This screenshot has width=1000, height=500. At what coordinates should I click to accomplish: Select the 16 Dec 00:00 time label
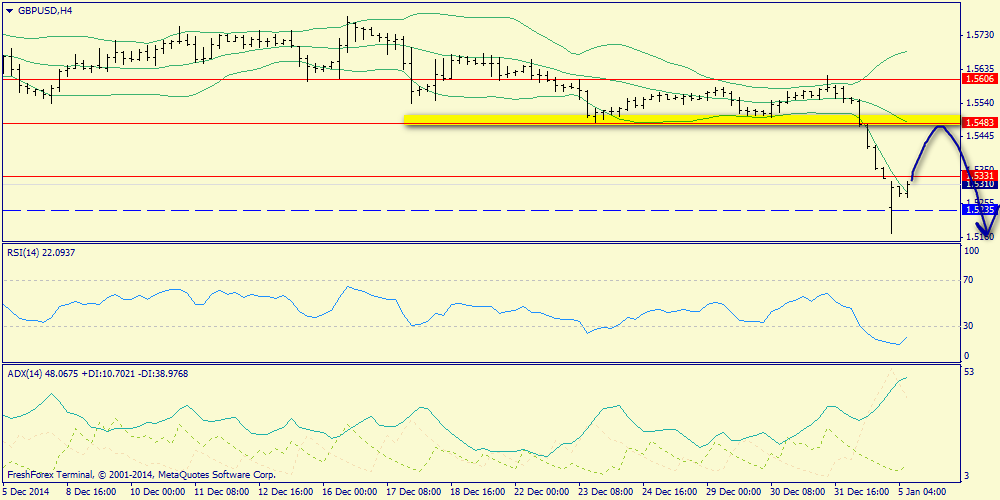pyautogui.click(x=349, y=492)
